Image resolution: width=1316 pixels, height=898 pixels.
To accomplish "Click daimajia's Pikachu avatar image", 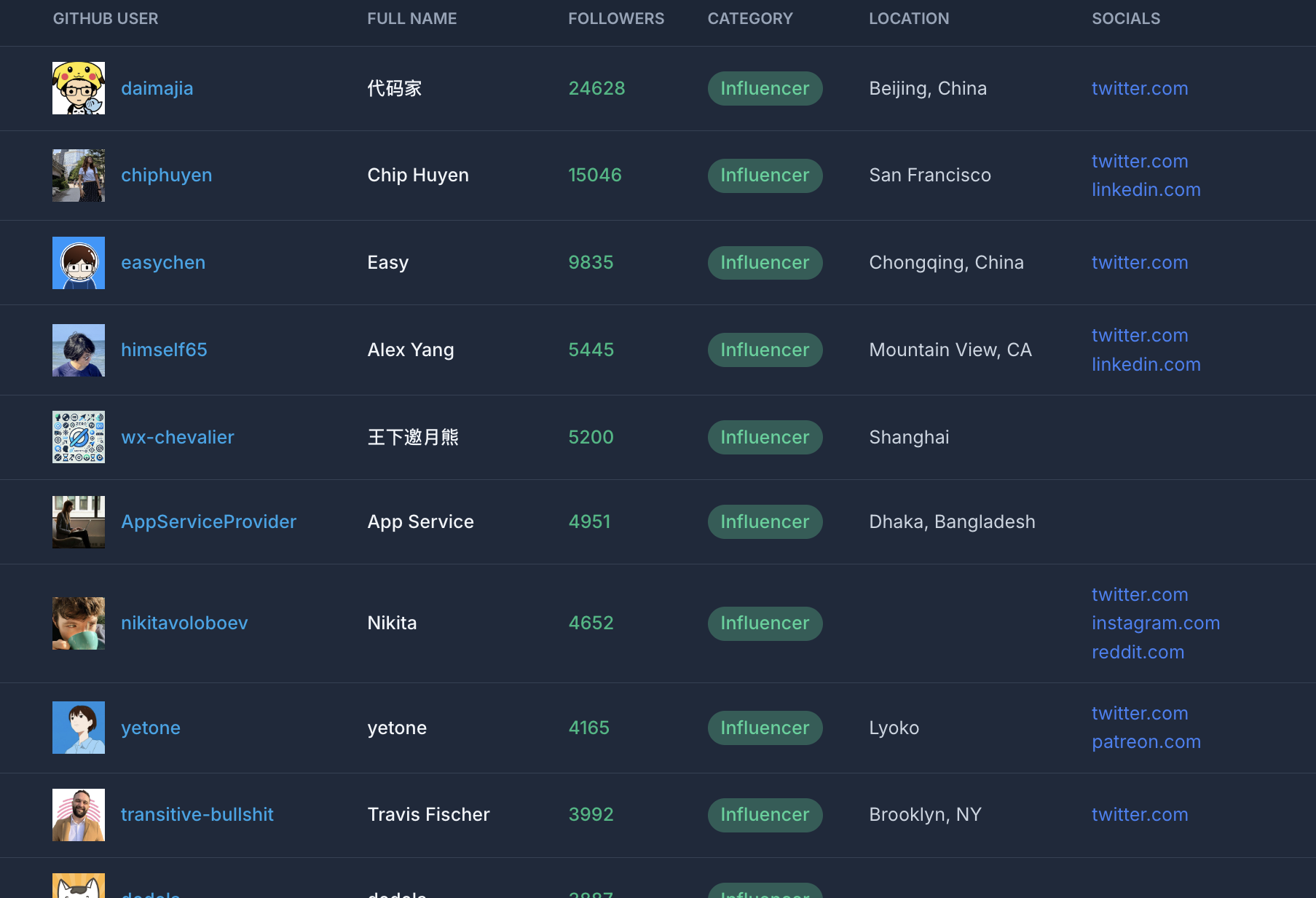I will point(79,88).
